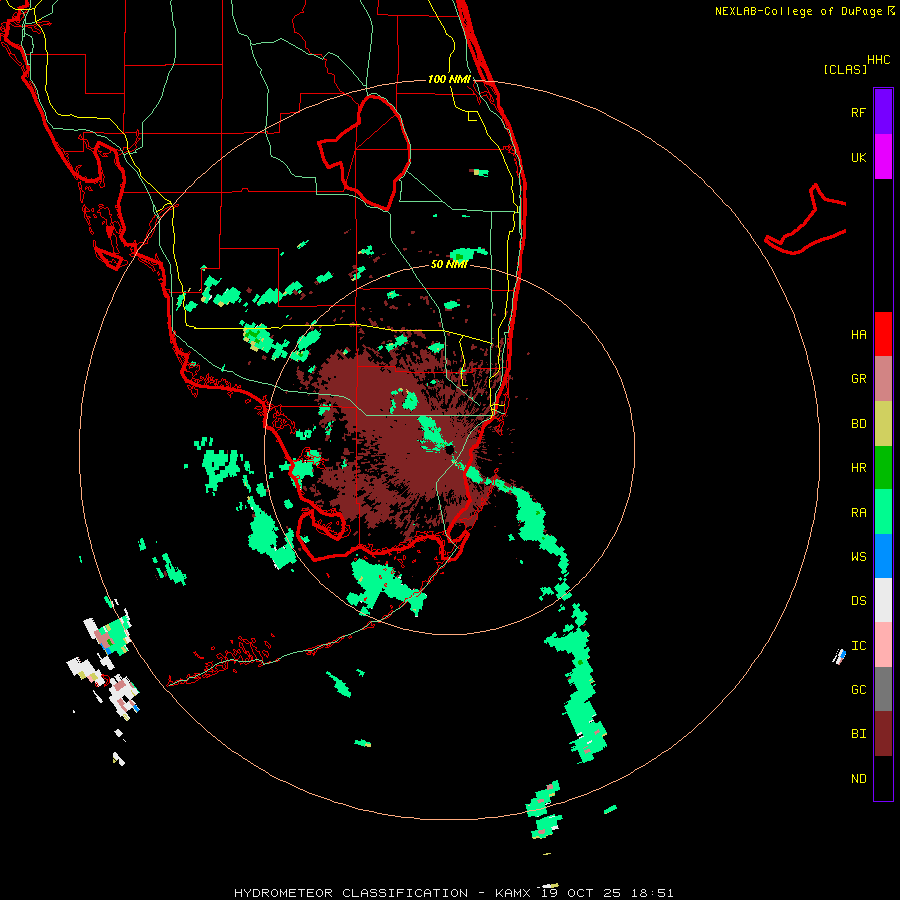Click the HHC product label
This screenshot has width=900, height=900.
878,60
